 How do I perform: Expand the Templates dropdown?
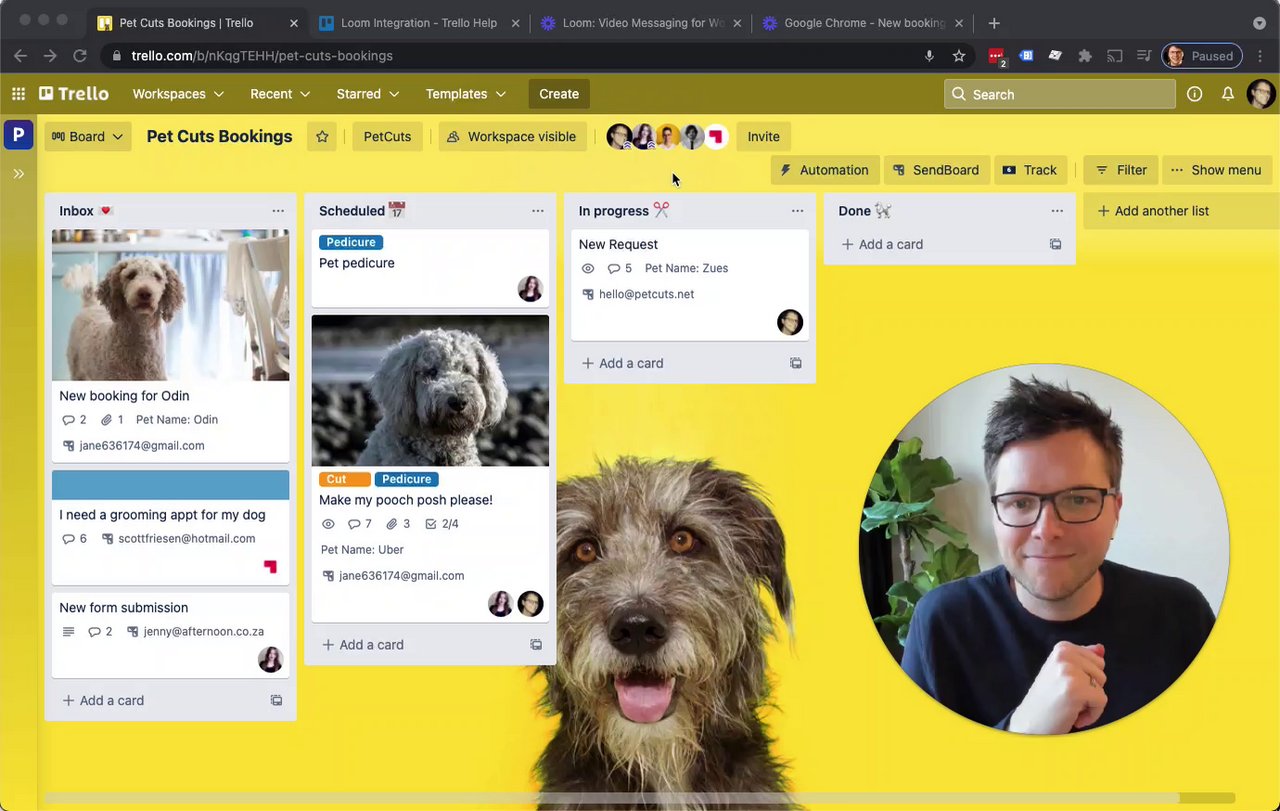tap(466, 94)
